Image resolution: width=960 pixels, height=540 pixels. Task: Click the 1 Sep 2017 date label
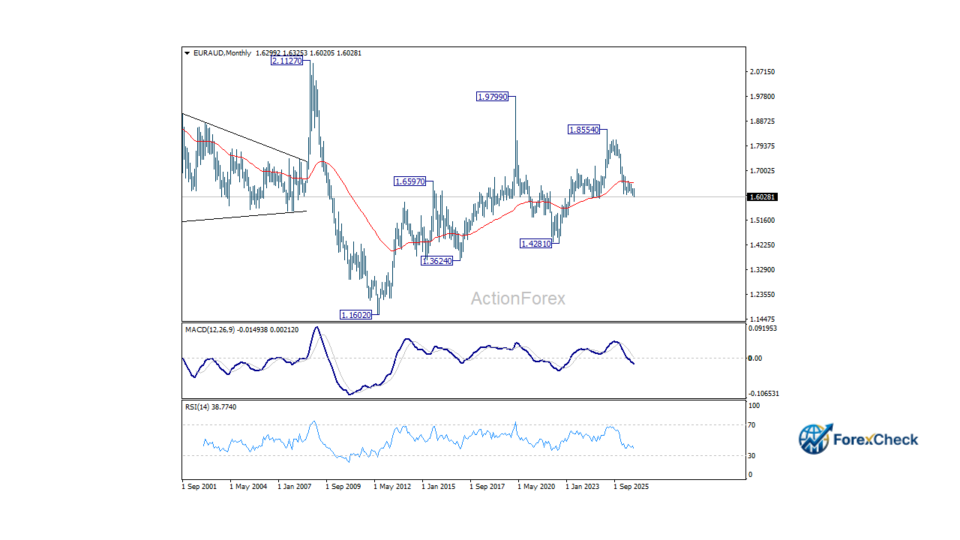pyautogui.click(x=487, y=487)
